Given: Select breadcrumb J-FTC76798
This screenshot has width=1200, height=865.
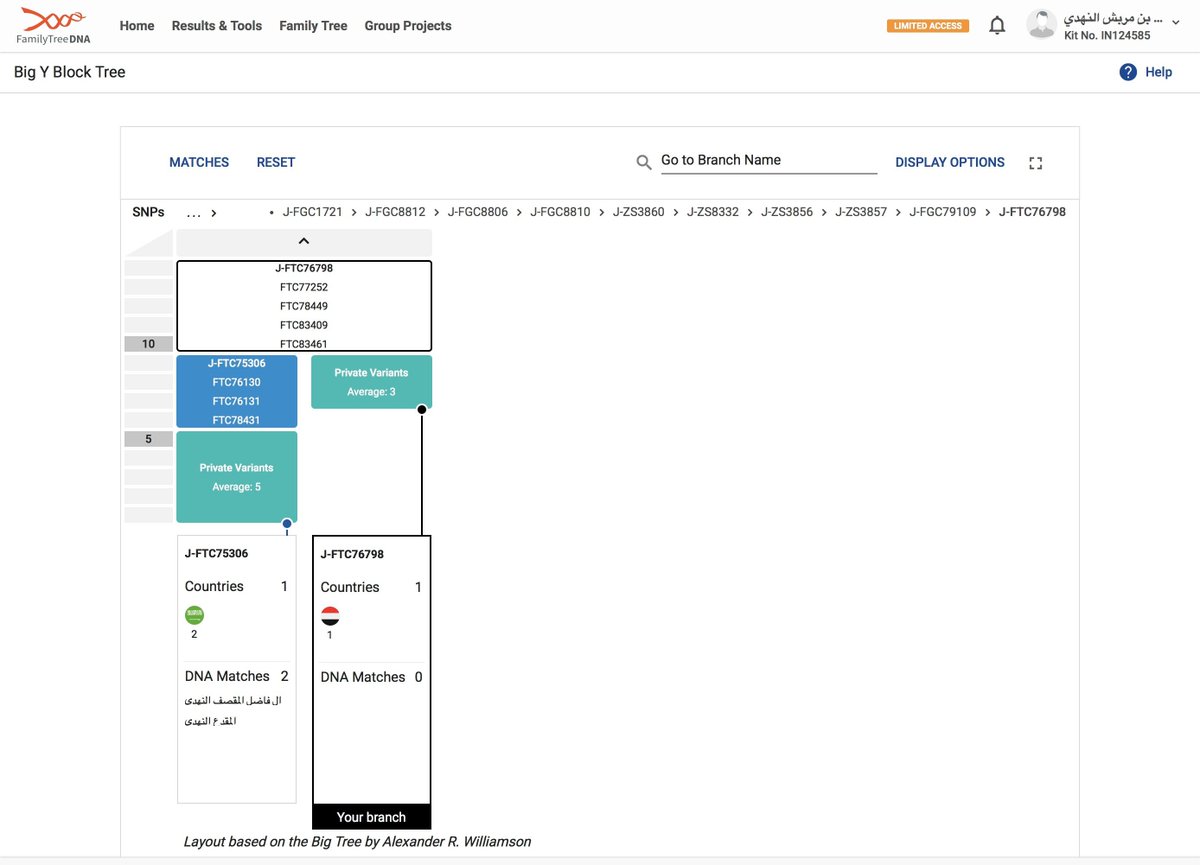Looking at the screenshot, I should [1033, 212].
